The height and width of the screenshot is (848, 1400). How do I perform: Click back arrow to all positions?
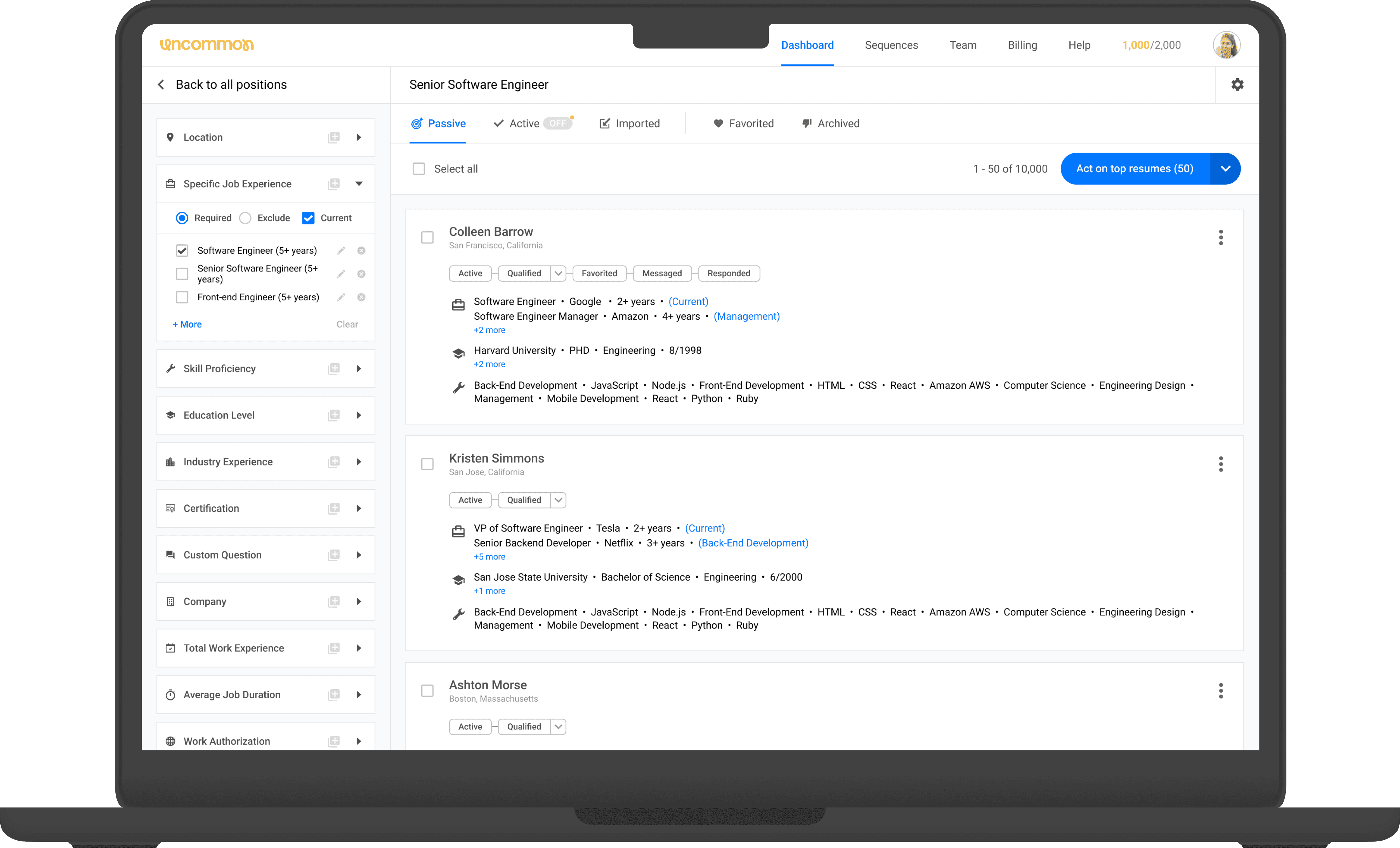(161, 85)
